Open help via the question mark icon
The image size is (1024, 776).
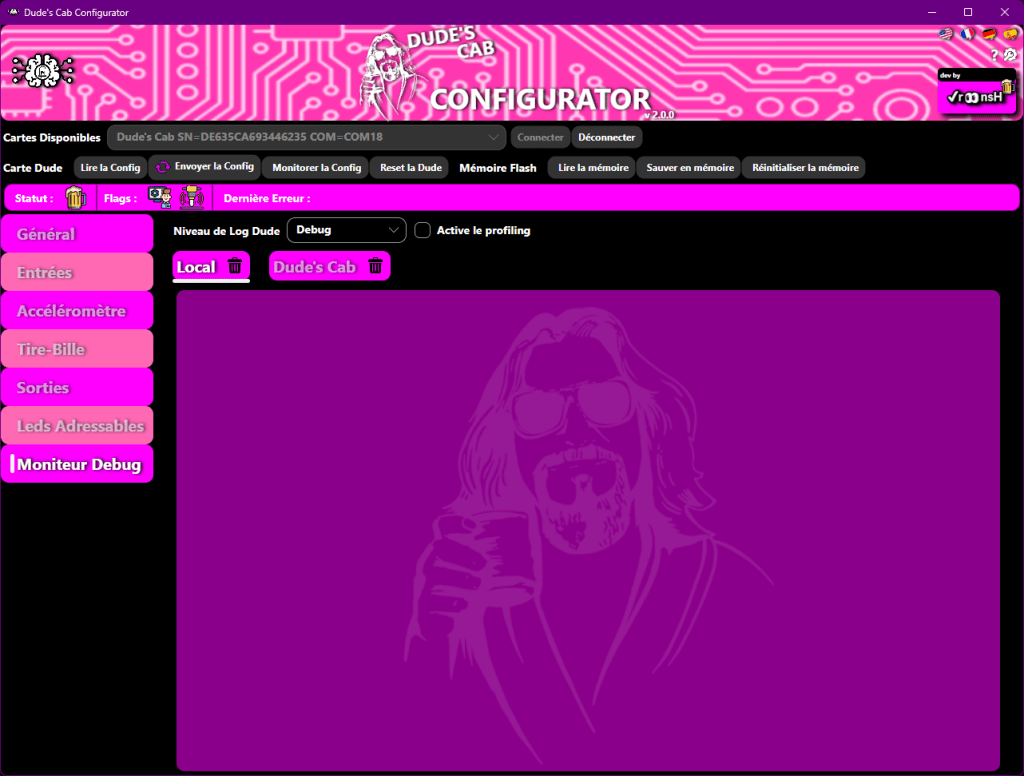click(x=994, y=54)
